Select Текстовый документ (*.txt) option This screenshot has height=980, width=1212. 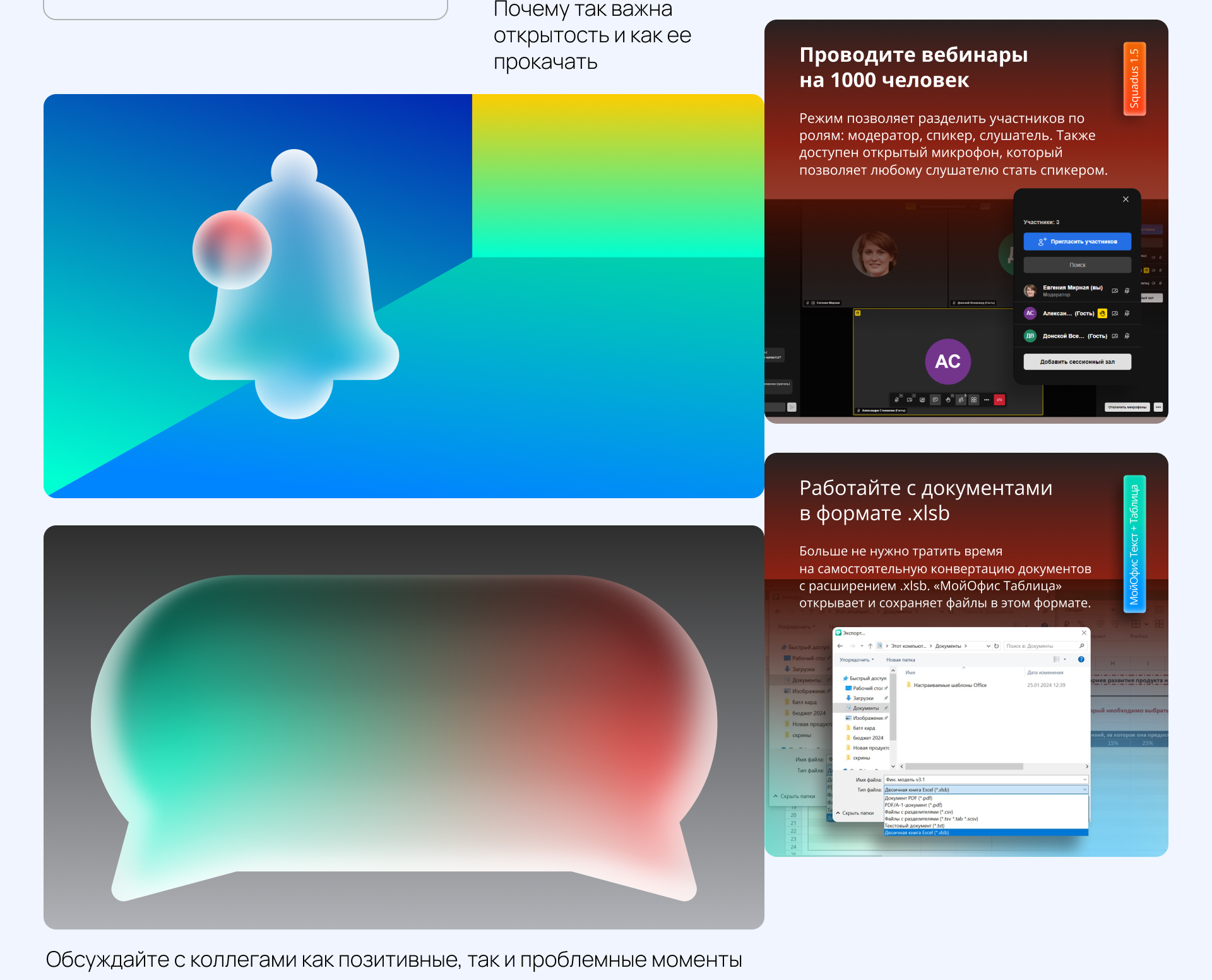click(914, 825)
